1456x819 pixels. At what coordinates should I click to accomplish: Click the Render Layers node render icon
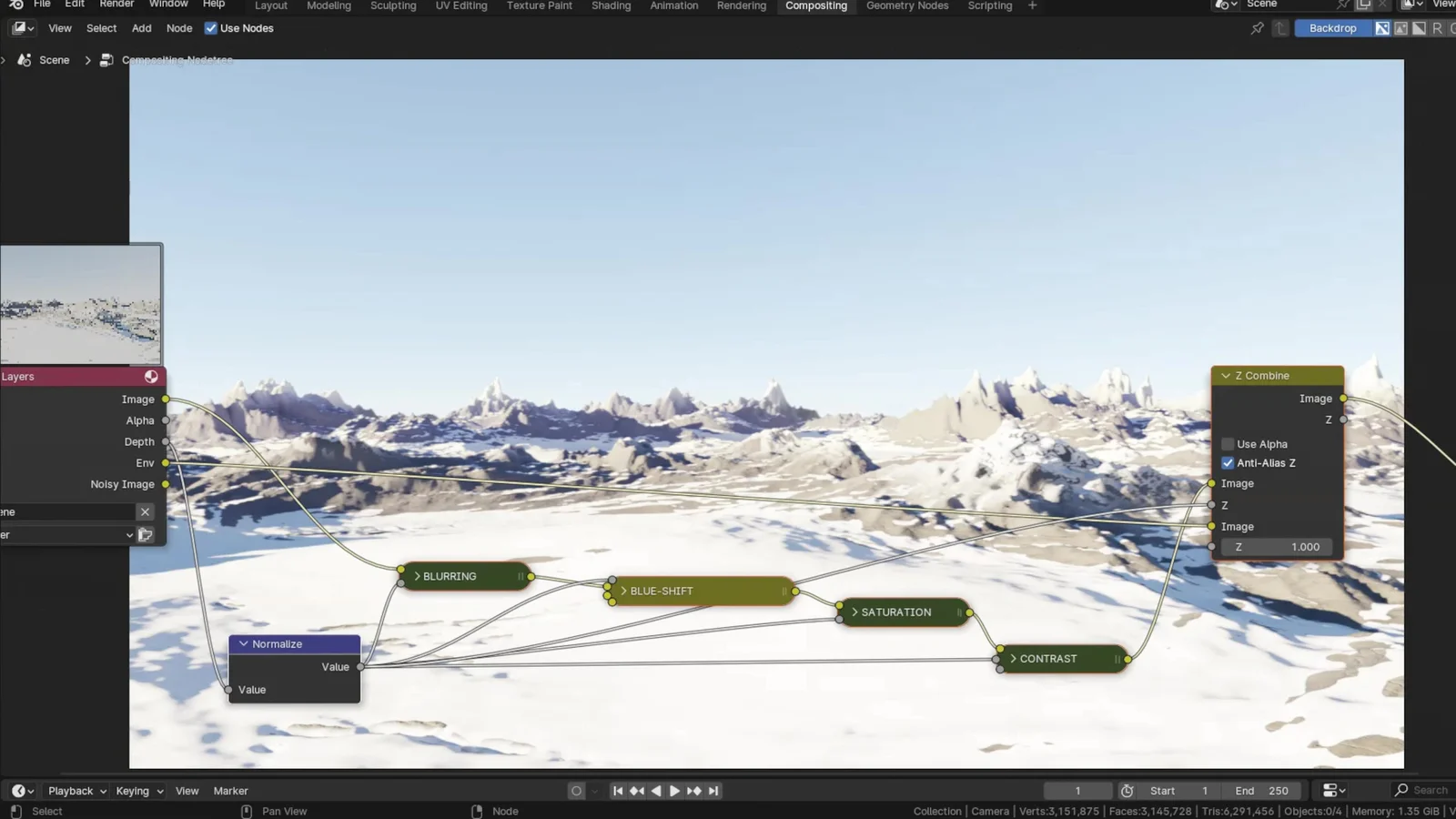151,377
